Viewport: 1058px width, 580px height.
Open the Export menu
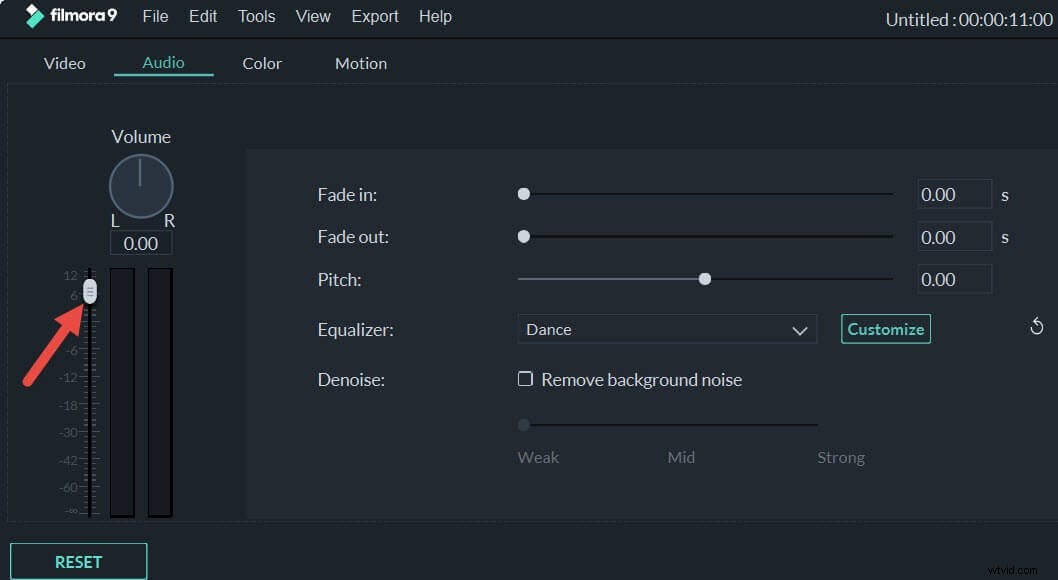(374, 16)
